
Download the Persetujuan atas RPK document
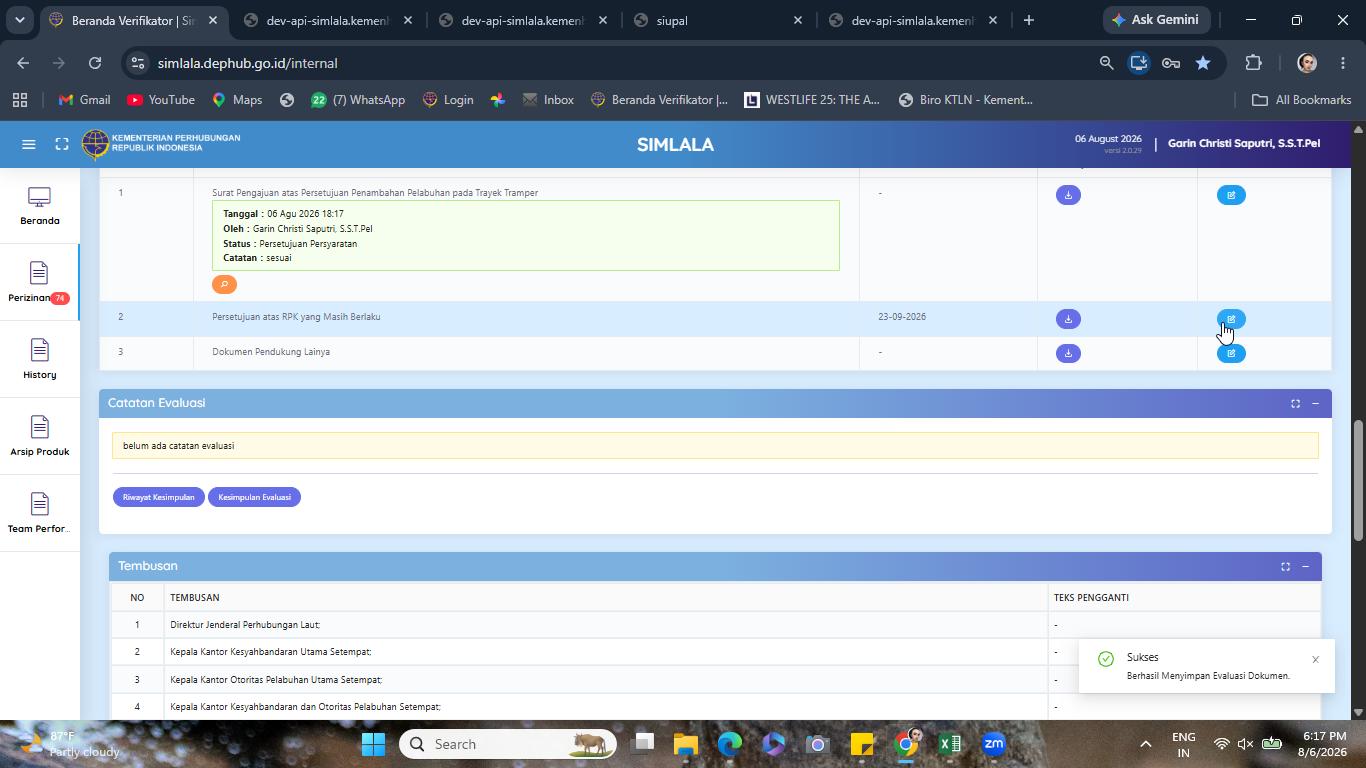coord(1068,319)
